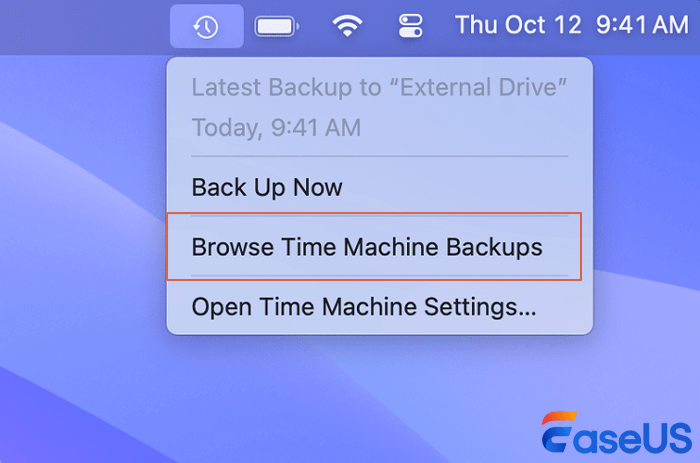
Task: Click separator above Open Time Machine Settings
Action: (x=380, y=276)
